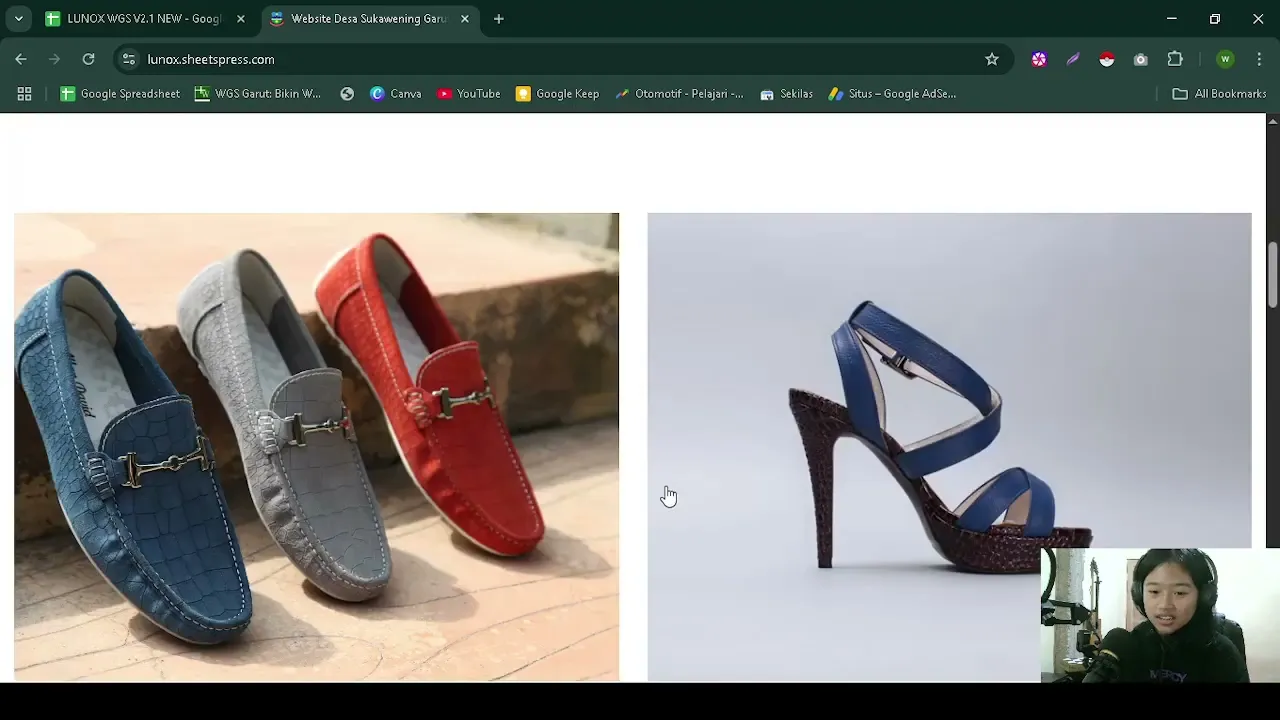Viewport: 1280px width, 720px height.
Task: Reload the current page
Action: [88, 59]
